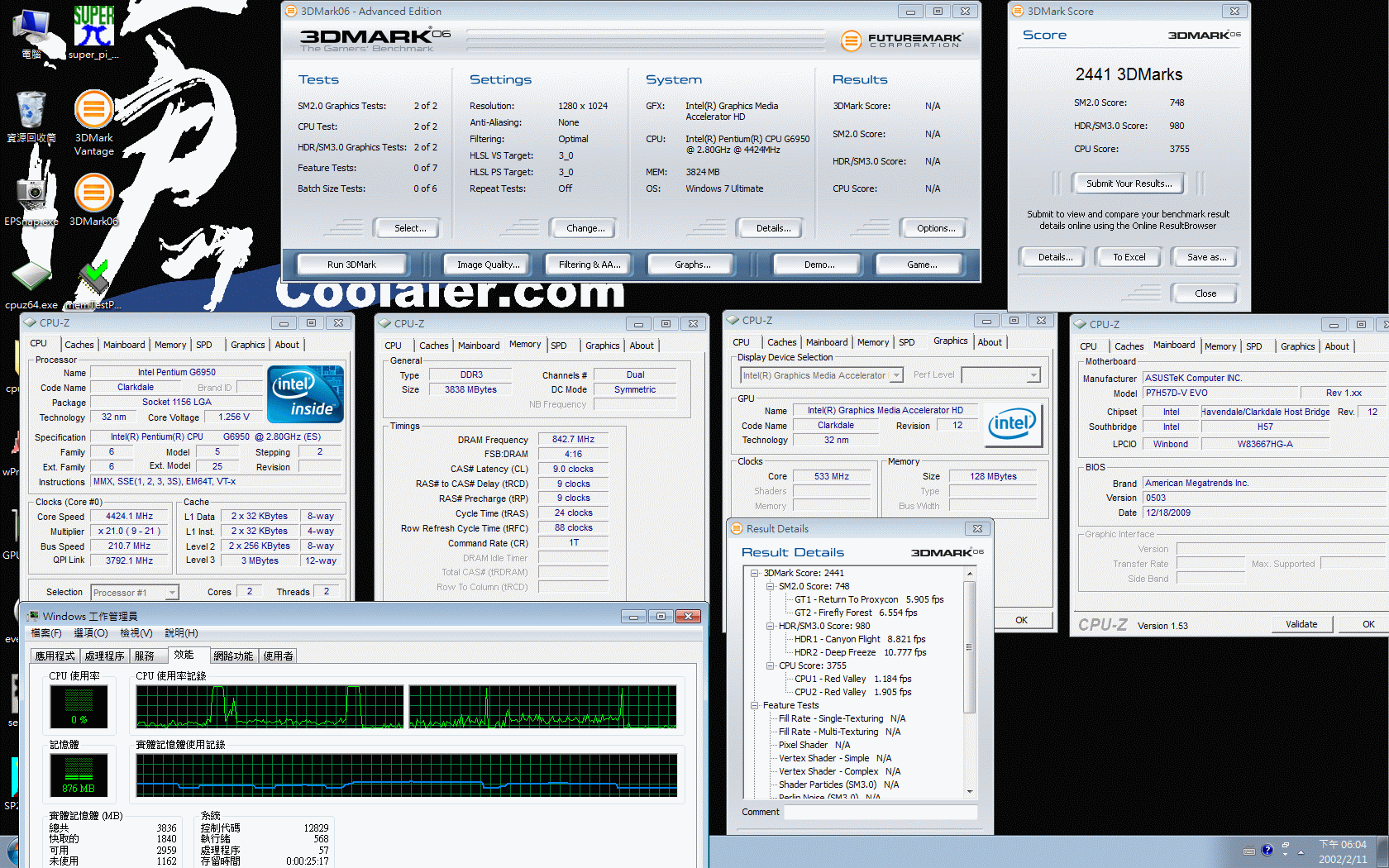Click the Image Quality button
This screenshot has height=868, width=1389.
(489, 265)
